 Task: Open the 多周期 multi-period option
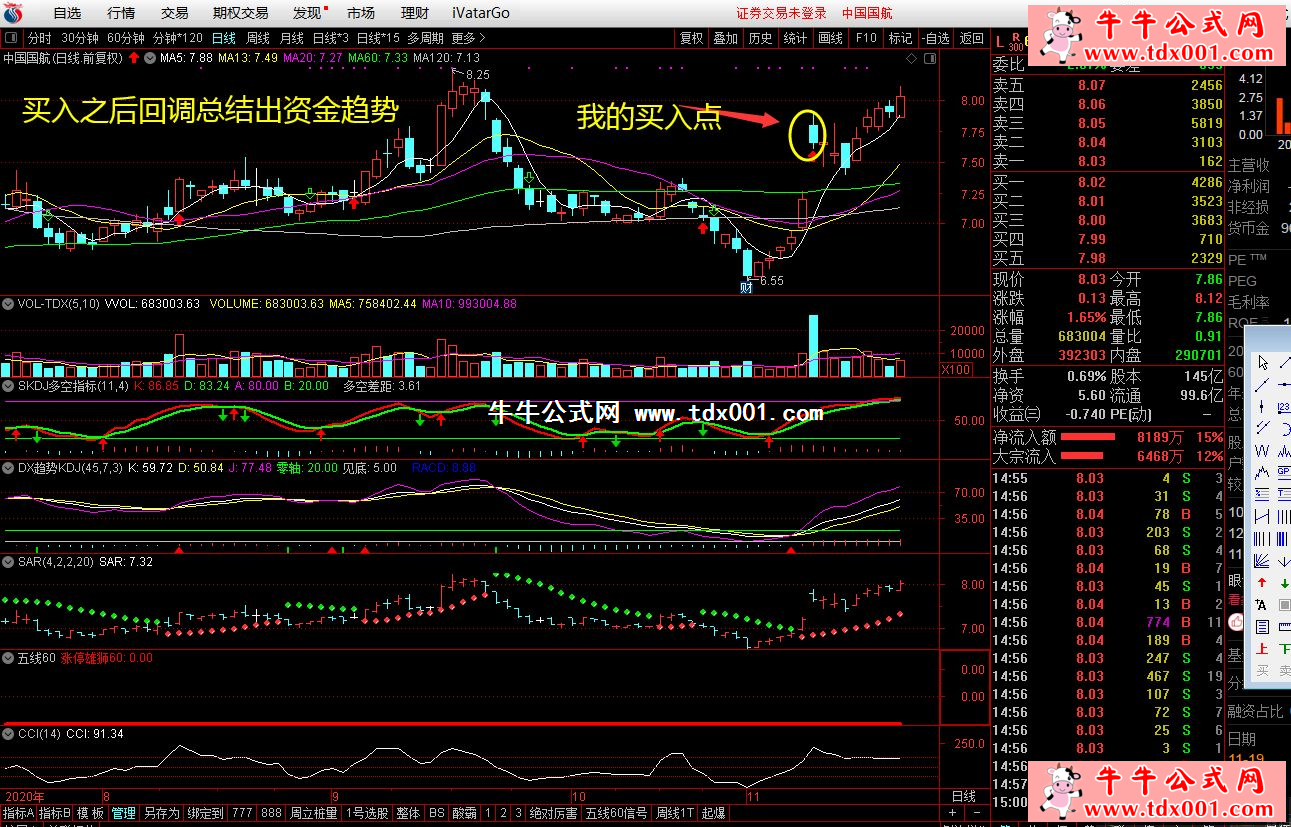[x=425, y=38]
